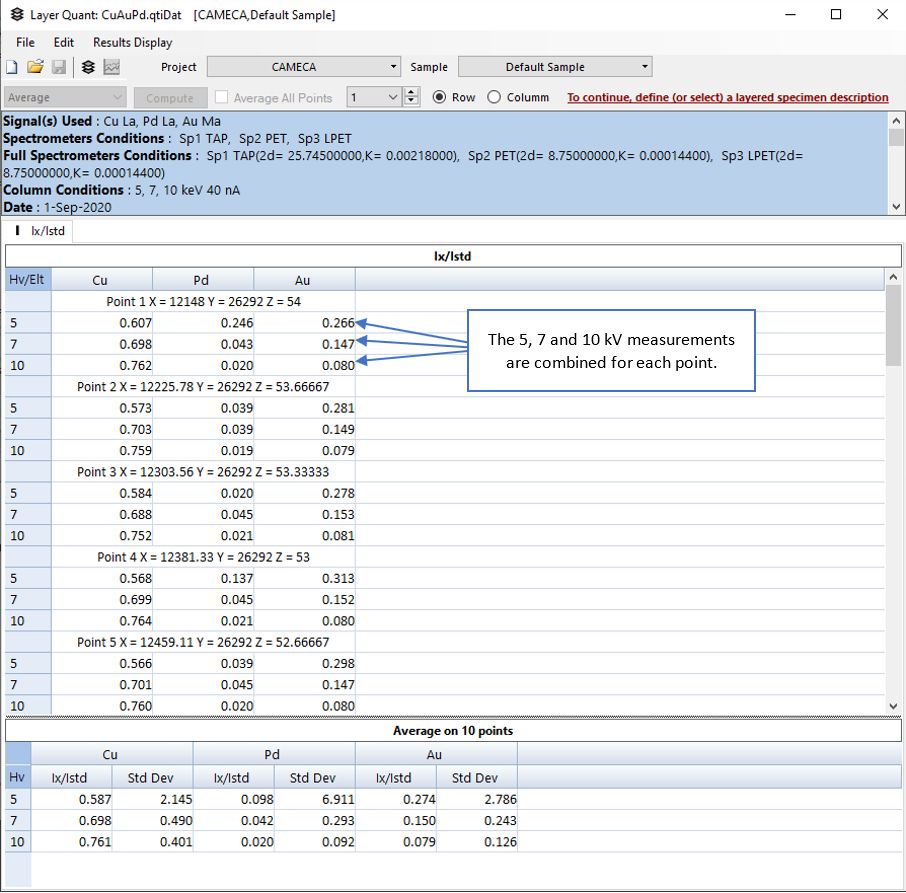The height and width of the screenshot is (893, 906).
Task: Click the Compute button
Action: click(170, 98)
